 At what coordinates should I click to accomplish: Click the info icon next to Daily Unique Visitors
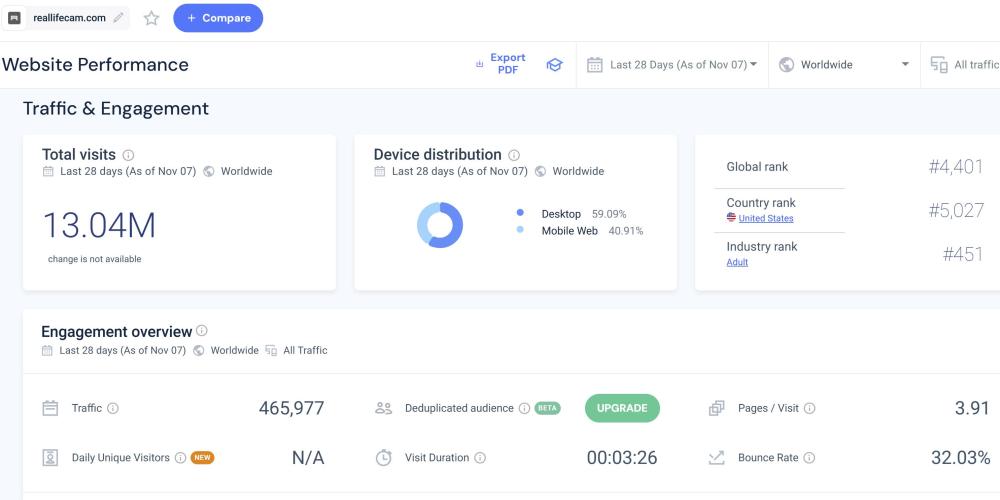pos(180,458)
